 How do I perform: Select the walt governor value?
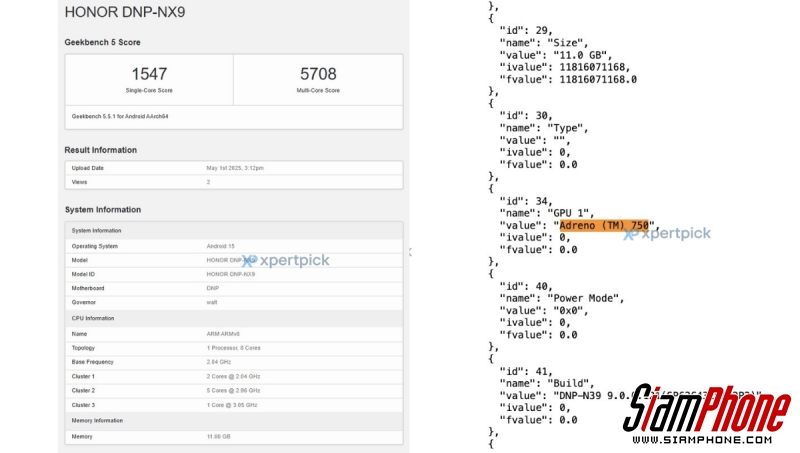[x=212, y=303]
